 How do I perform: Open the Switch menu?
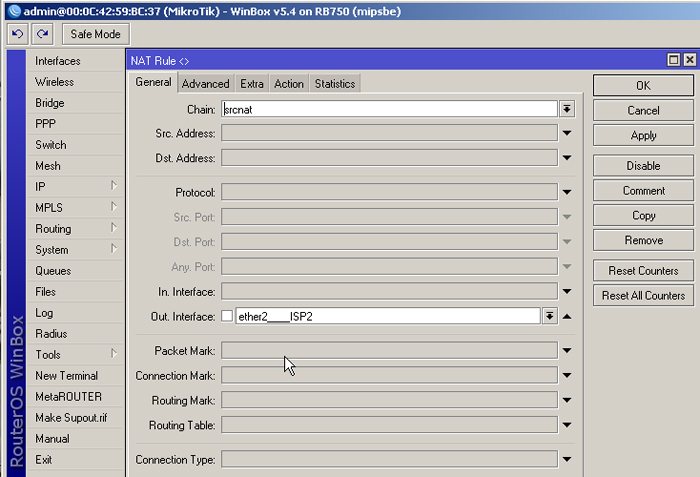tap(75, 145)
